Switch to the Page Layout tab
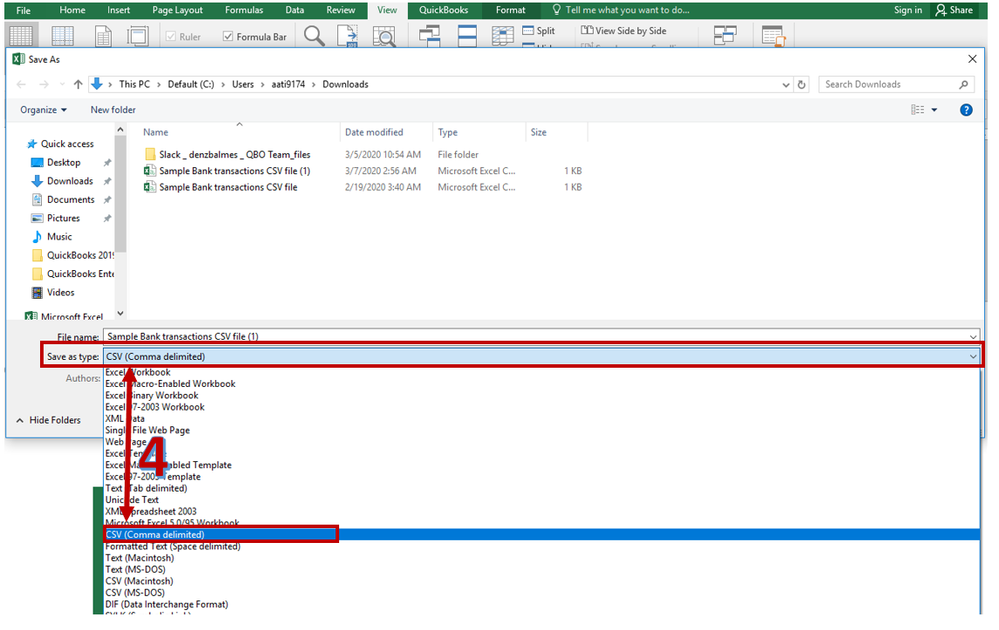The image size is (999, 630). tap(177, 10)
